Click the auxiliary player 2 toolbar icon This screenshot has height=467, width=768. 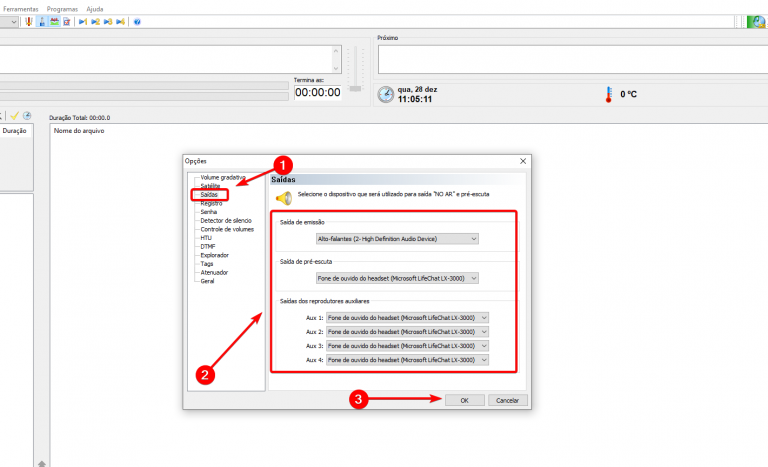(x=95, y=21)
